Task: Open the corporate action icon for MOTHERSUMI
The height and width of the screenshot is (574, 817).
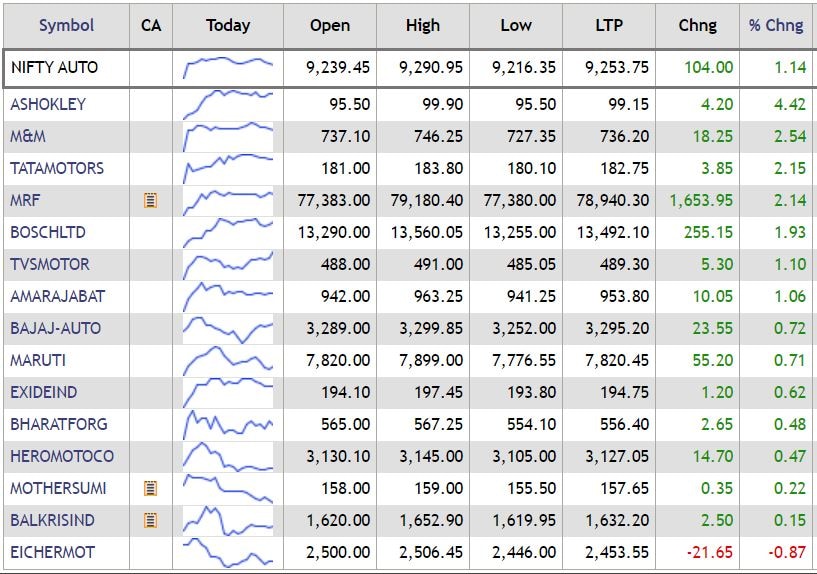Action: pos(151,489)
